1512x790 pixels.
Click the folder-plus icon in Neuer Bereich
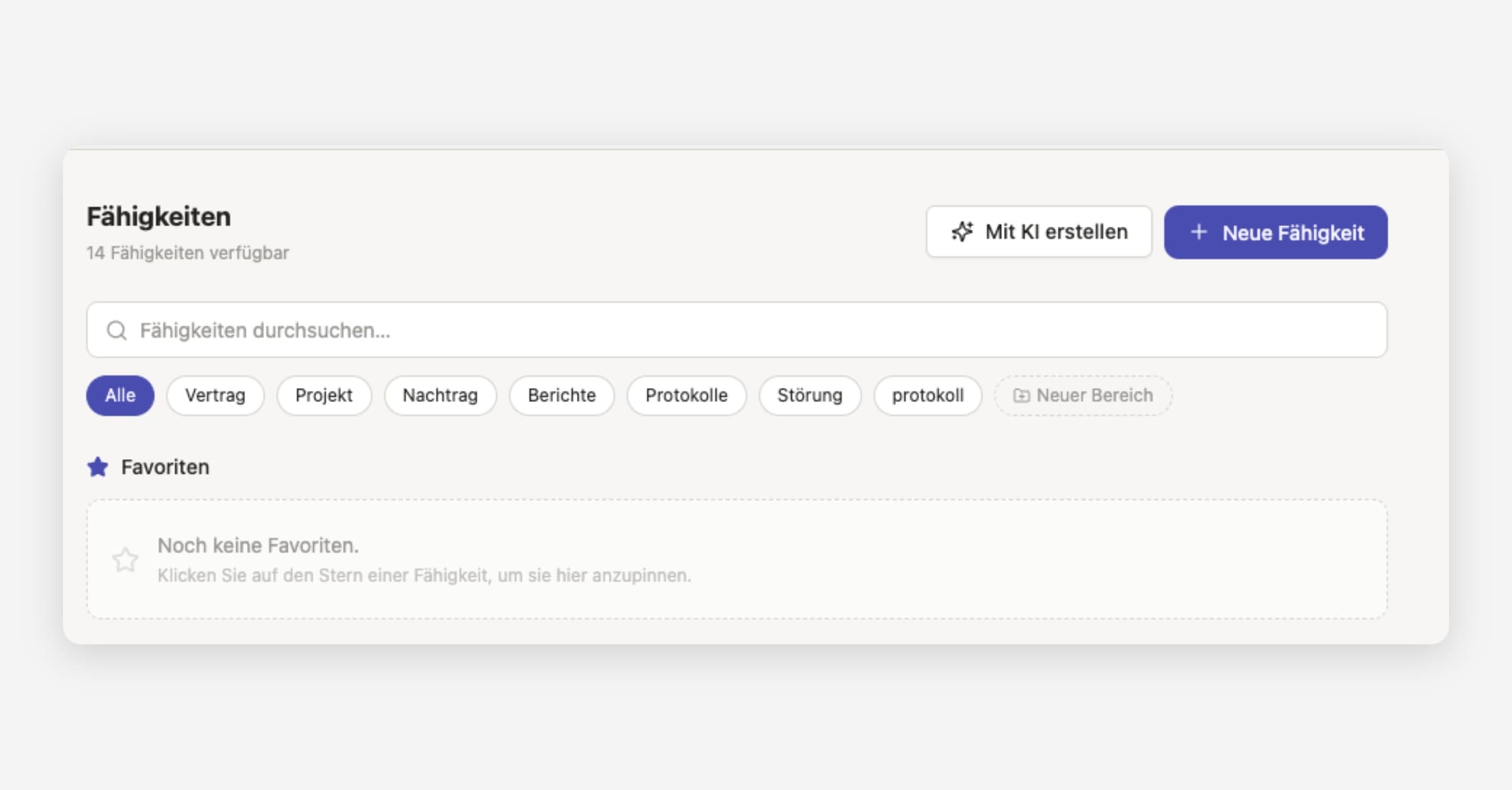tap(1021, 396)
